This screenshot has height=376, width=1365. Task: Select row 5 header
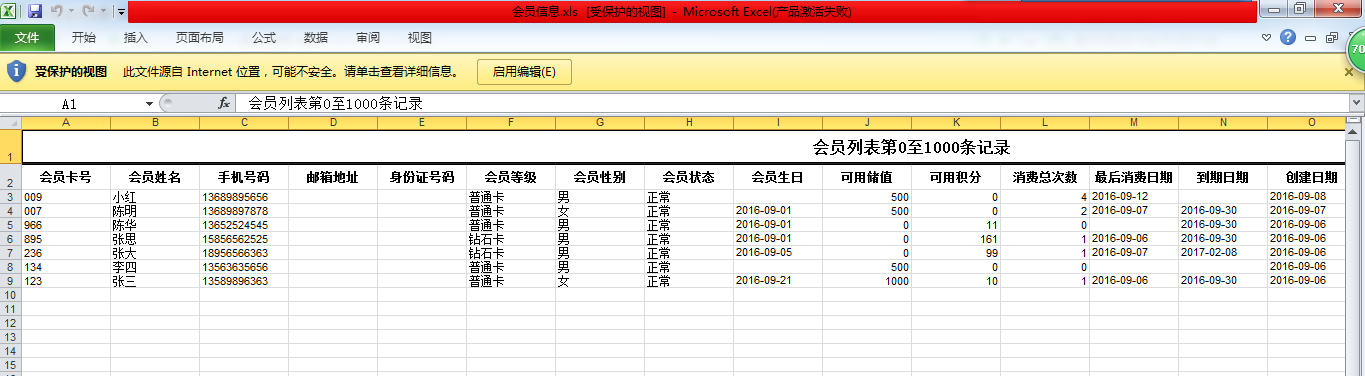point(10,225)
